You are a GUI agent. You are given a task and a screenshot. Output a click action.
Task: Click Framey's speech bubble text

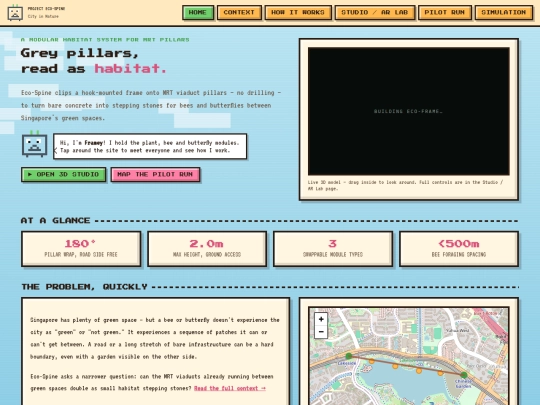[150, 146]
